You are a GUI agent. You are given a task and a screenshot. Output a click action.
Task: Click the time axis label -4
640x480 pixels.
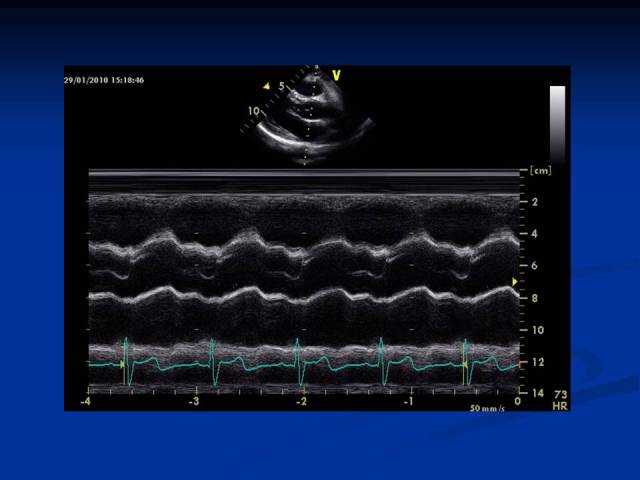coord(85,402)
